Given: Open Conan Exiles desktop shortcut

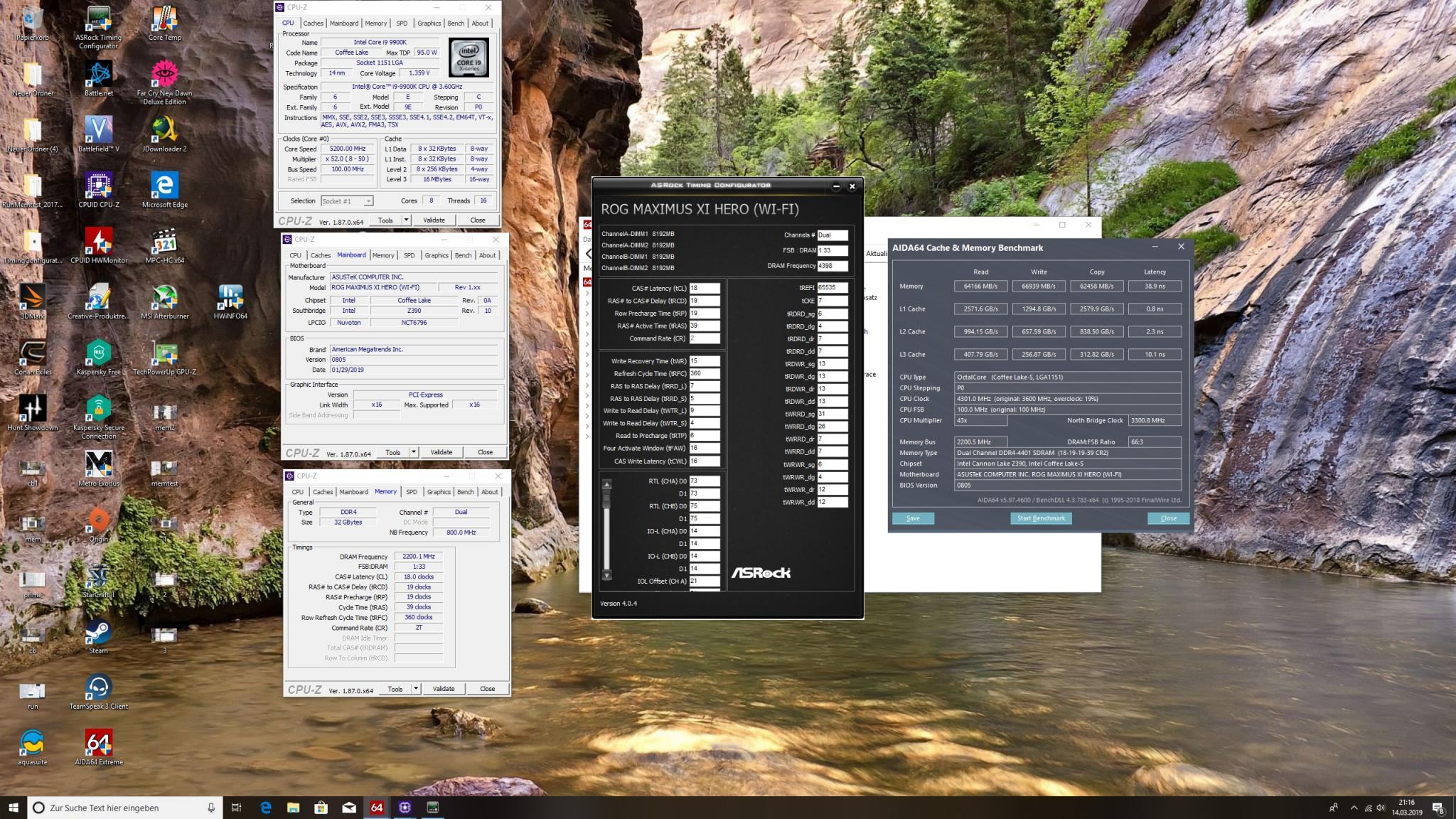Looking at the screenshot, I should coord(32,357).
